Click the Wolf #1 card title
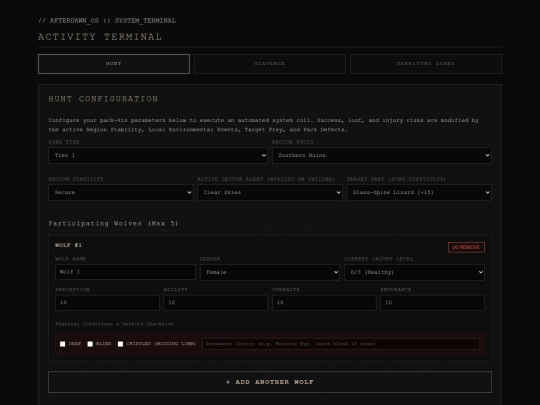Screen dimensions: 540x405 coord(69,245)
